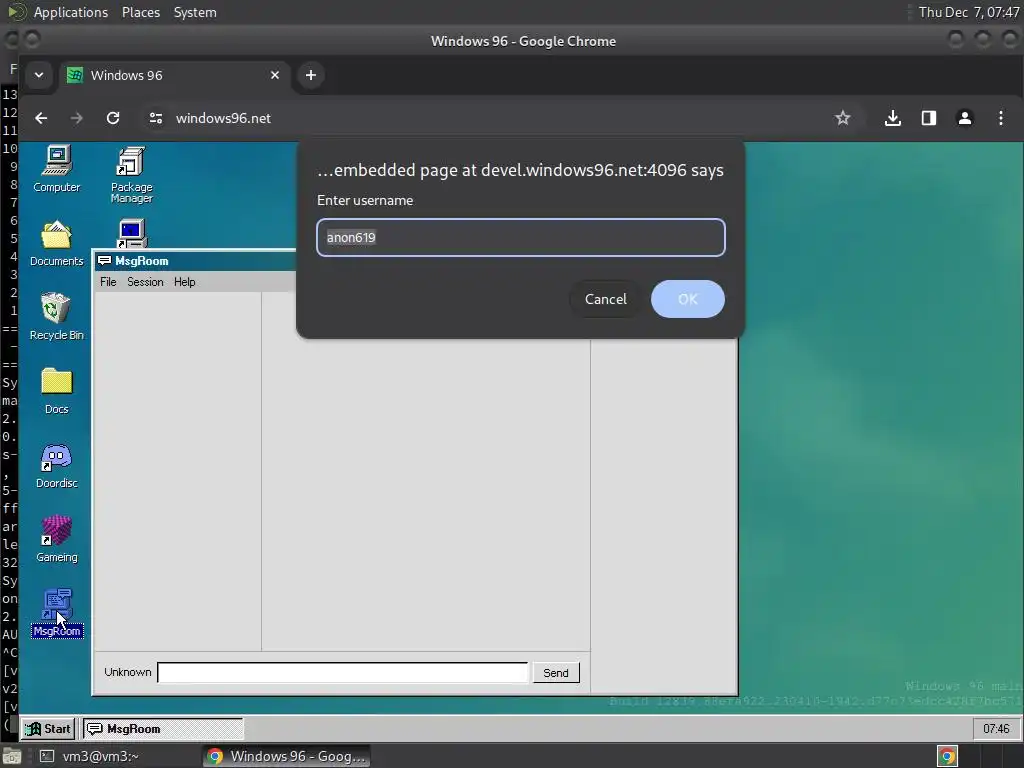
Task: Click the show desktop icon in bottom panel
Action: [x=12, y=756]
